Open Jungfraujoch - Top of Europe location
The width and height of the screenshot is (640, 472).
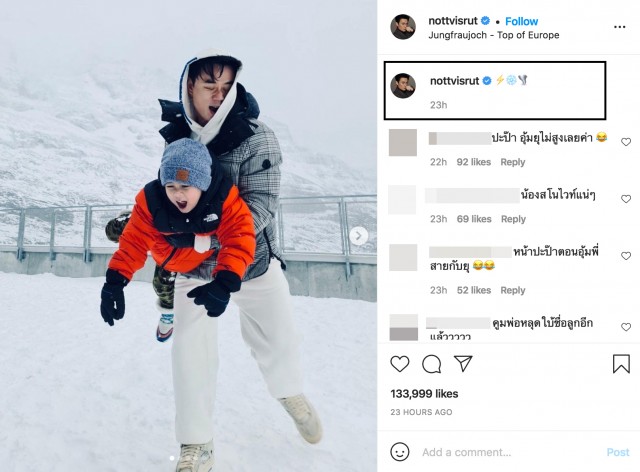coord(493,35)
